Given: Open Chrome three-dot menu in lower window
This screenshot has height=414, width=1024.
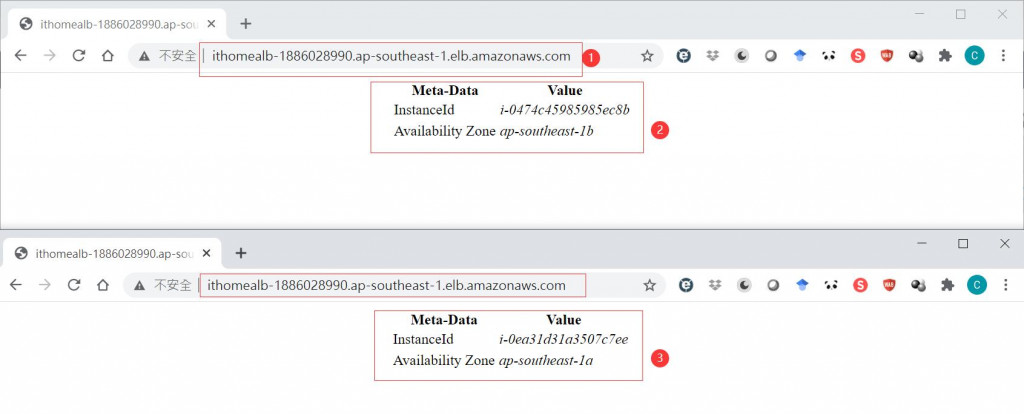Looking at the screenshot, I should tap(1006, 285).
